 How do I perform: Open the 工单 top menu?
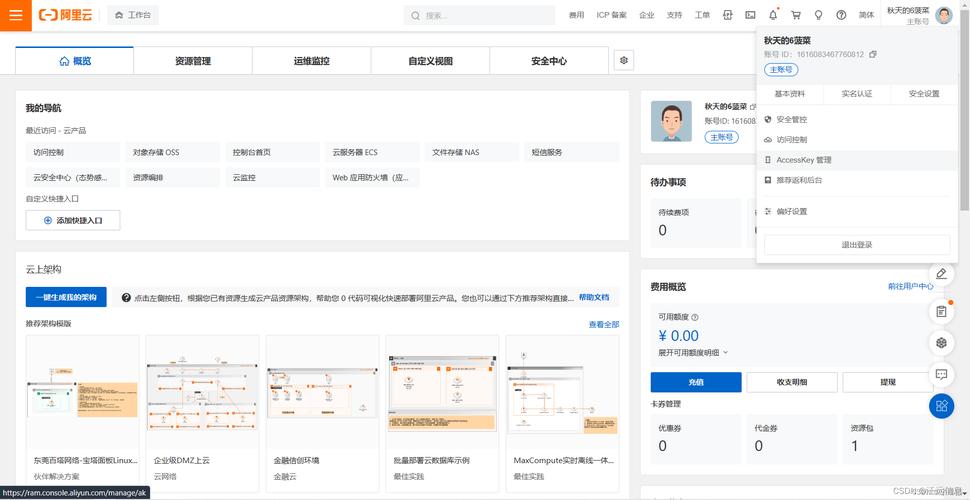[x=702, y=15]
